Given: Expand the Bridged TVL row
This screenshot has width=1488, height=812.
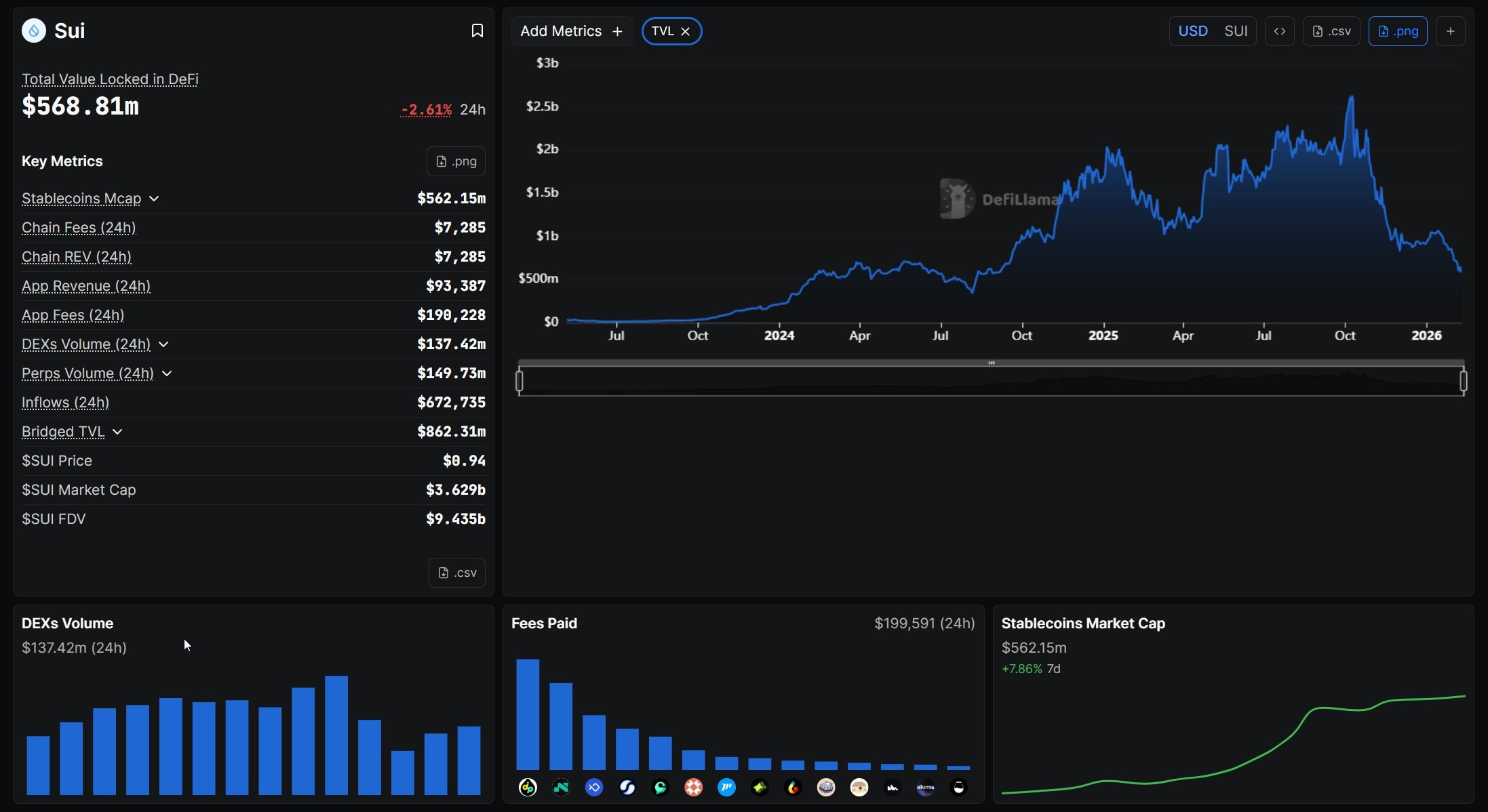Looking at the screenshot, I should click(x=117, y=432).
